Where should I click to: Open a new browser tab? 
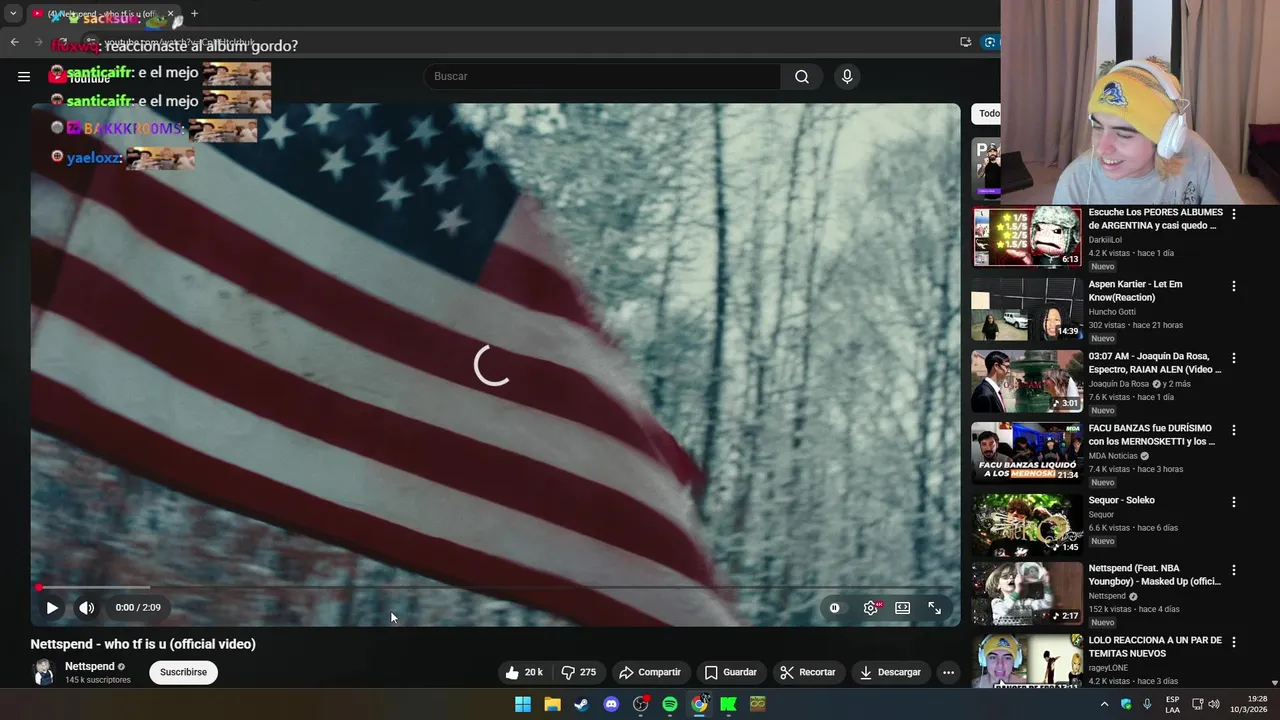pyautogui.click(x=194, y=14)
